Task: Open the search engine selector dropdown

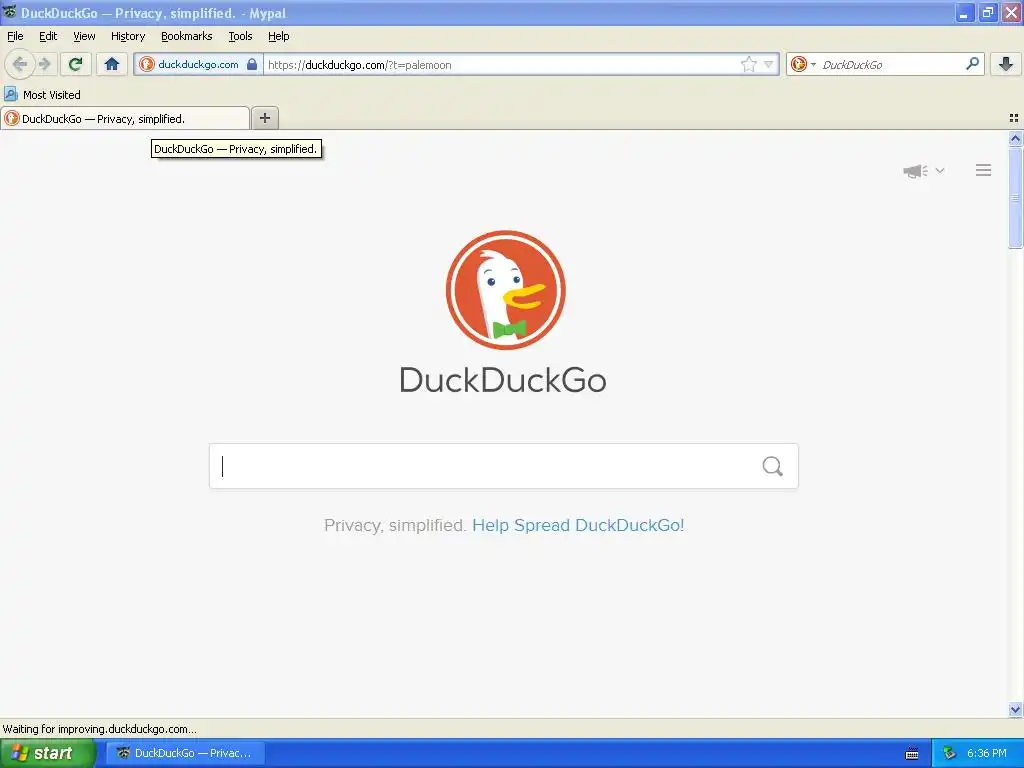Action: 803,64
